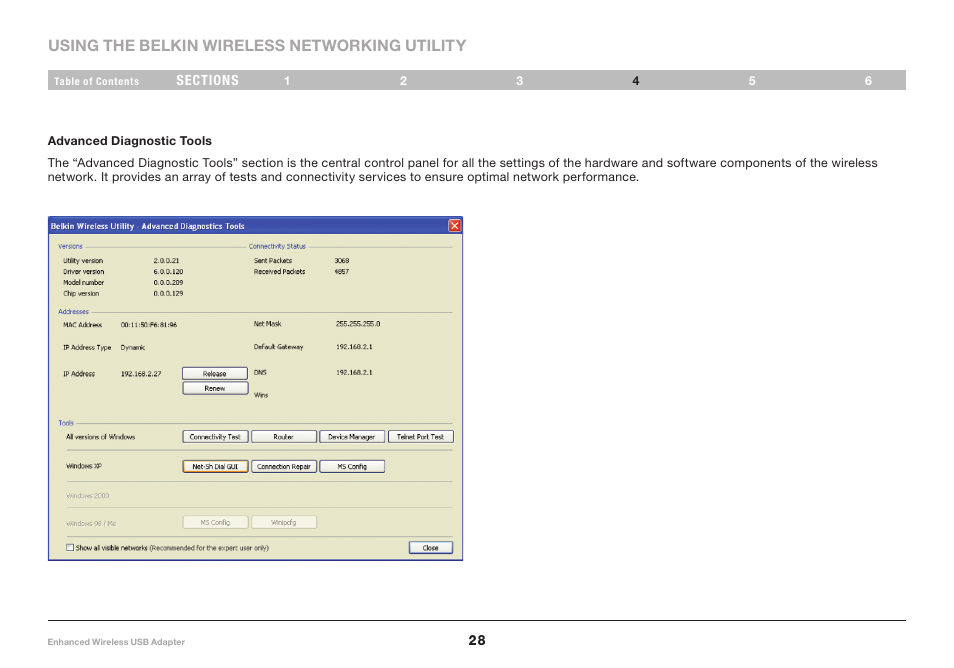Click the Windows 2000 greyed label
The height and width of the screenshot is (668, 954).
coord(88,496)
